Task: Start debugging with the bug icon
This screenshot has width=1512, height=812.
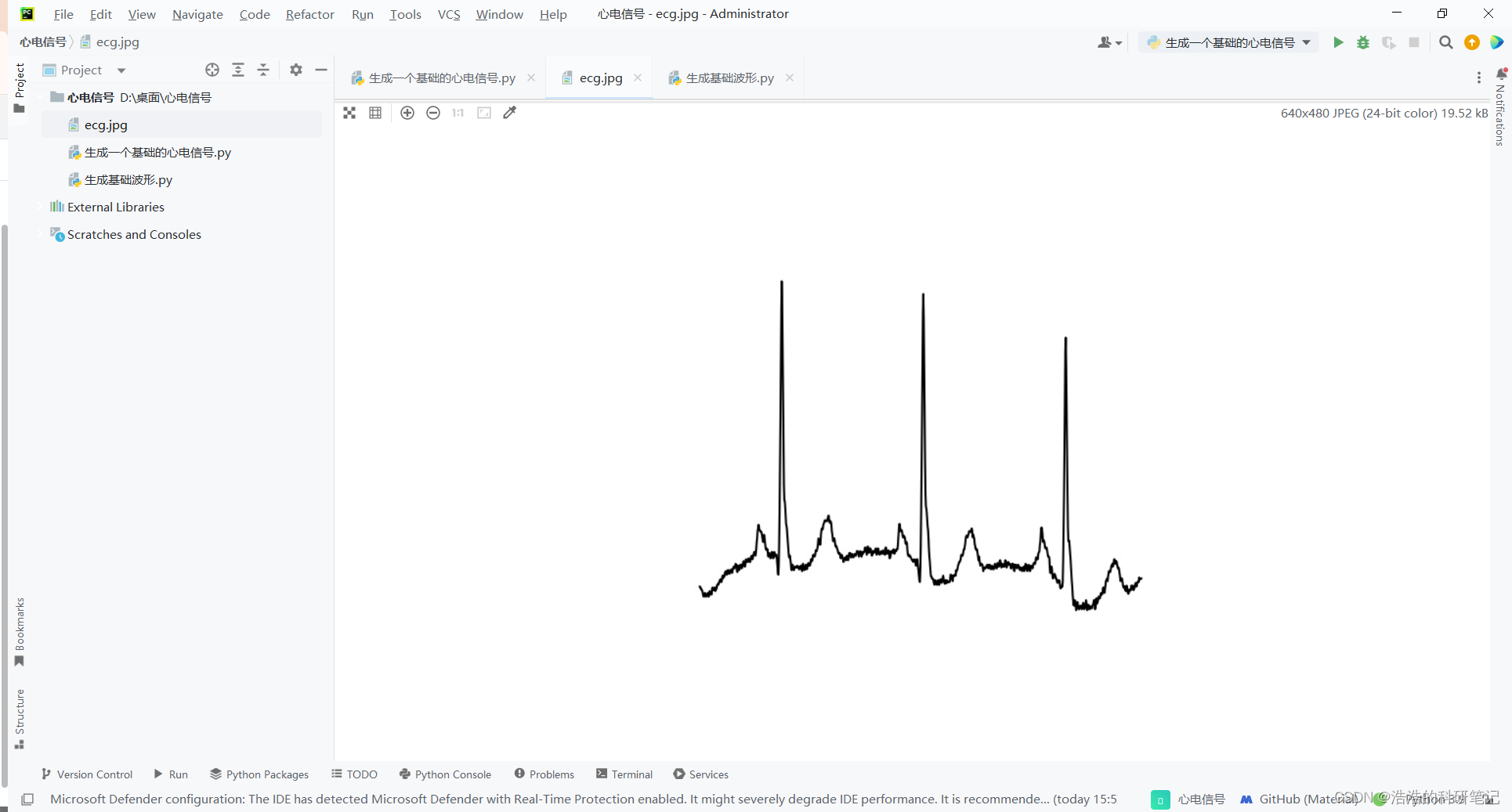Action: [x=1363, y=42]
